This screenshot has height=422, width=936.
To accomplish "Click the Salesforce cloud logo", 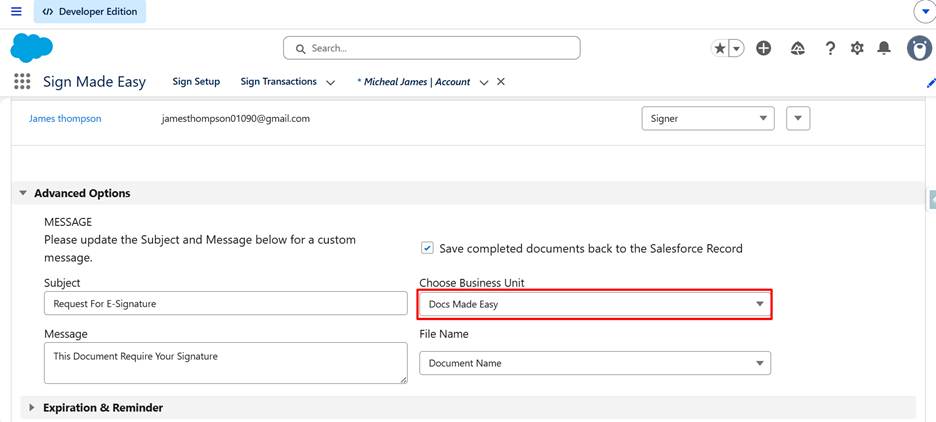I will point(32,48).
